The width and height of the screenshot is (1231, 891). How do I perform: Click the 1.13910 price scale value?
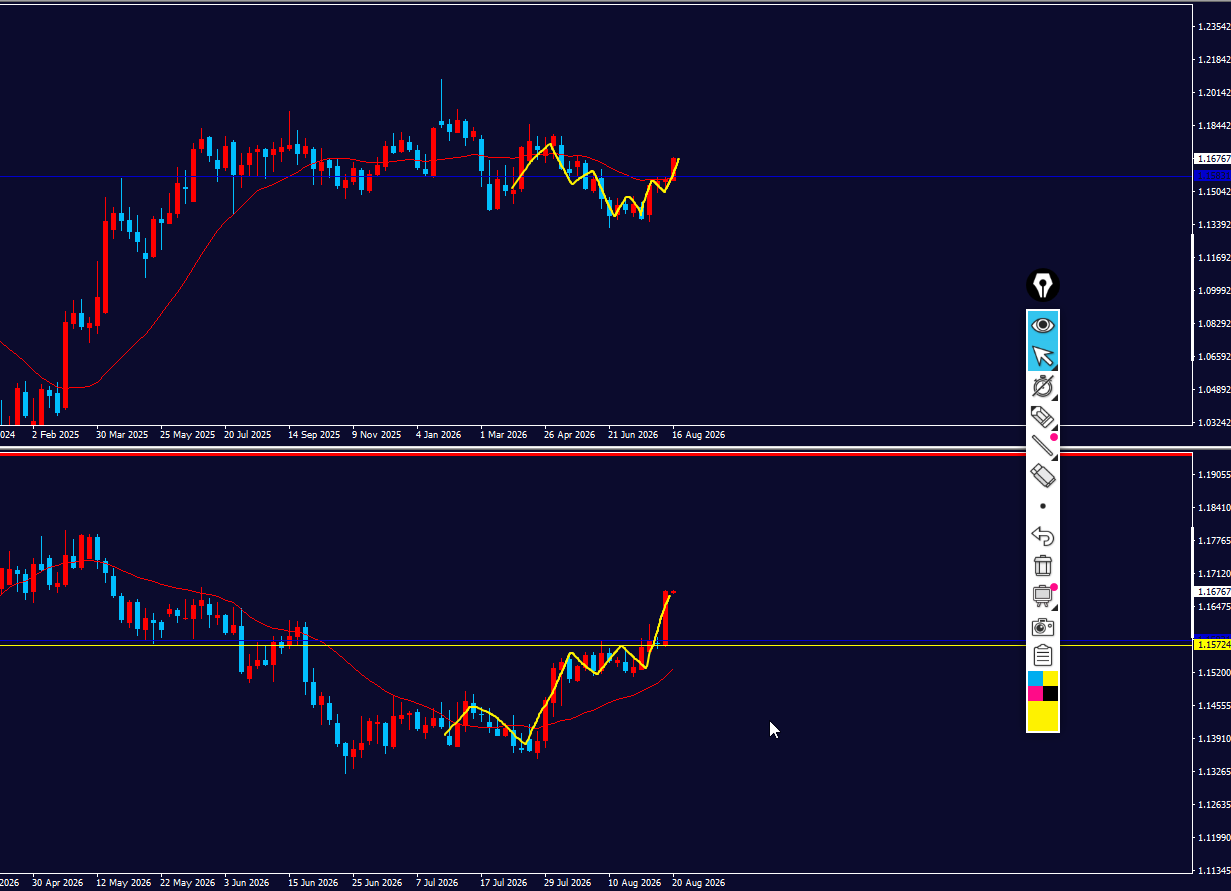click(x=1213, y=739)
